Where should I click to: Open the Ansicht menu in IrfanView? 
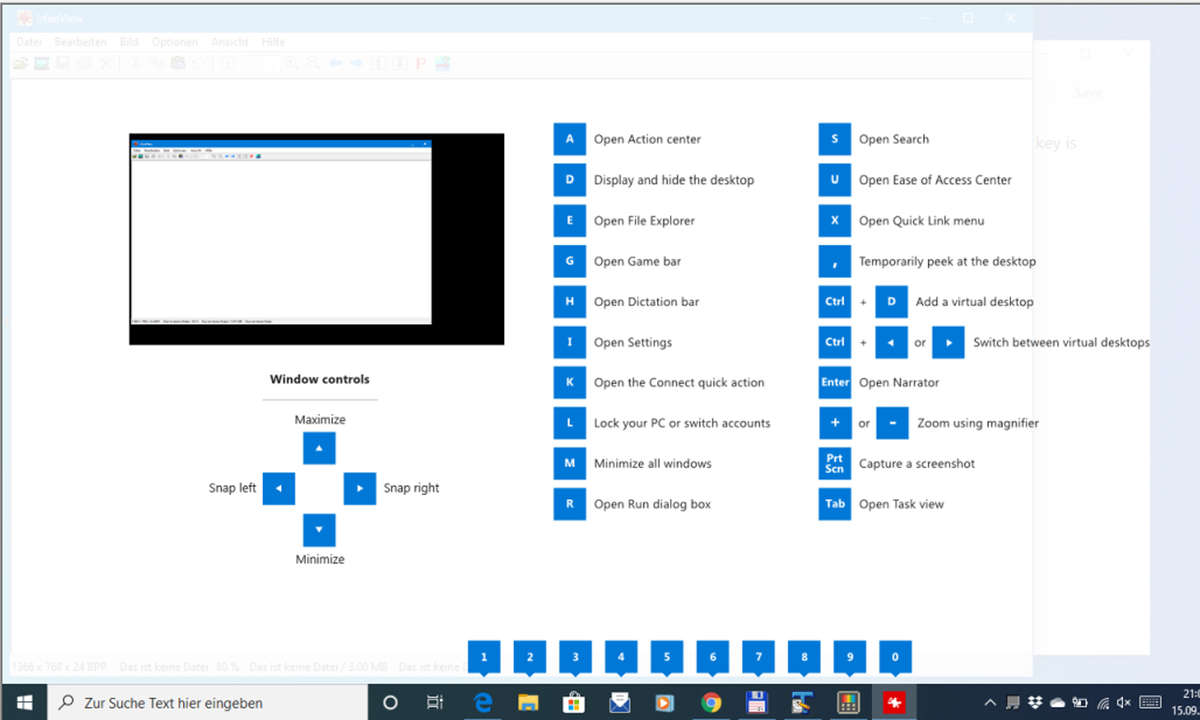(230, 42)
